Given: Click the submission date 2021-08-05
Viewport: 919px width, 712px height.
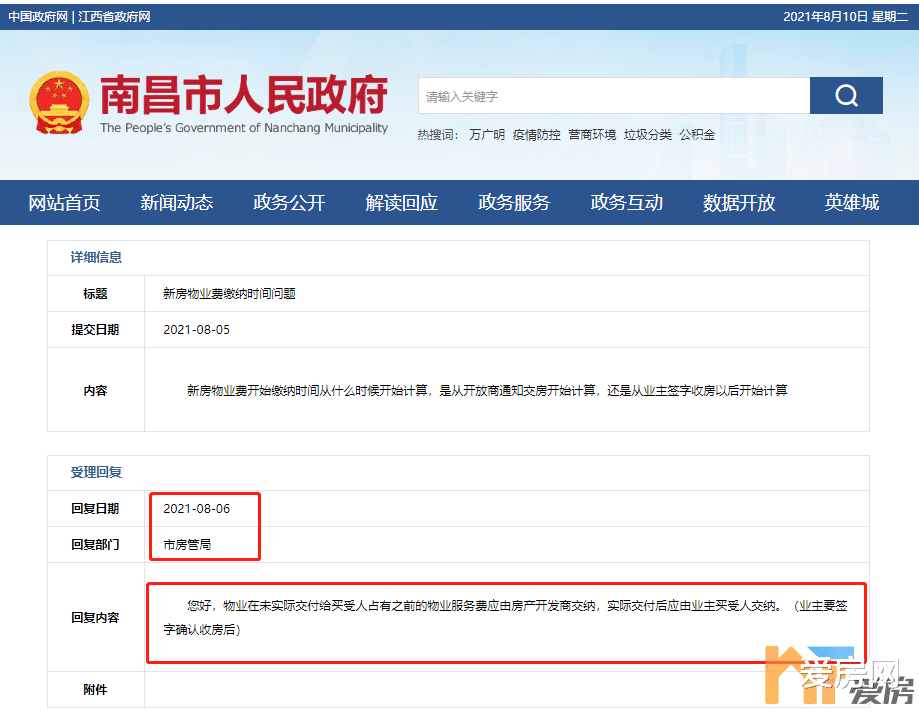Looking at the screenshot, I should 196,330.
